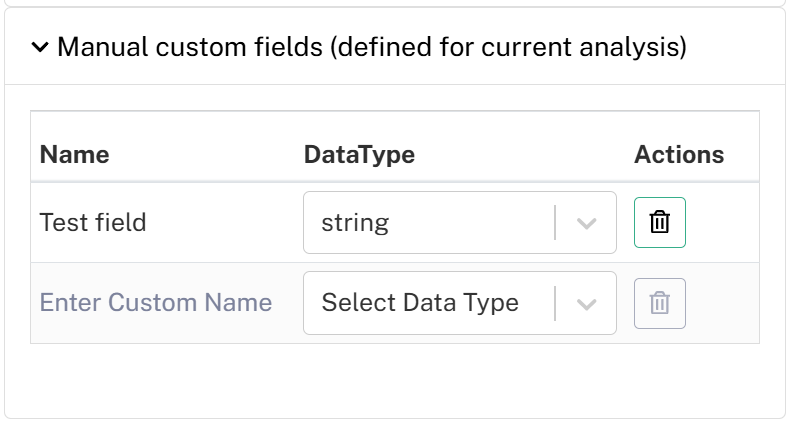809x446 pixels.
Task: Open the string data type dropdown arrow
Action: coord(587,223)
